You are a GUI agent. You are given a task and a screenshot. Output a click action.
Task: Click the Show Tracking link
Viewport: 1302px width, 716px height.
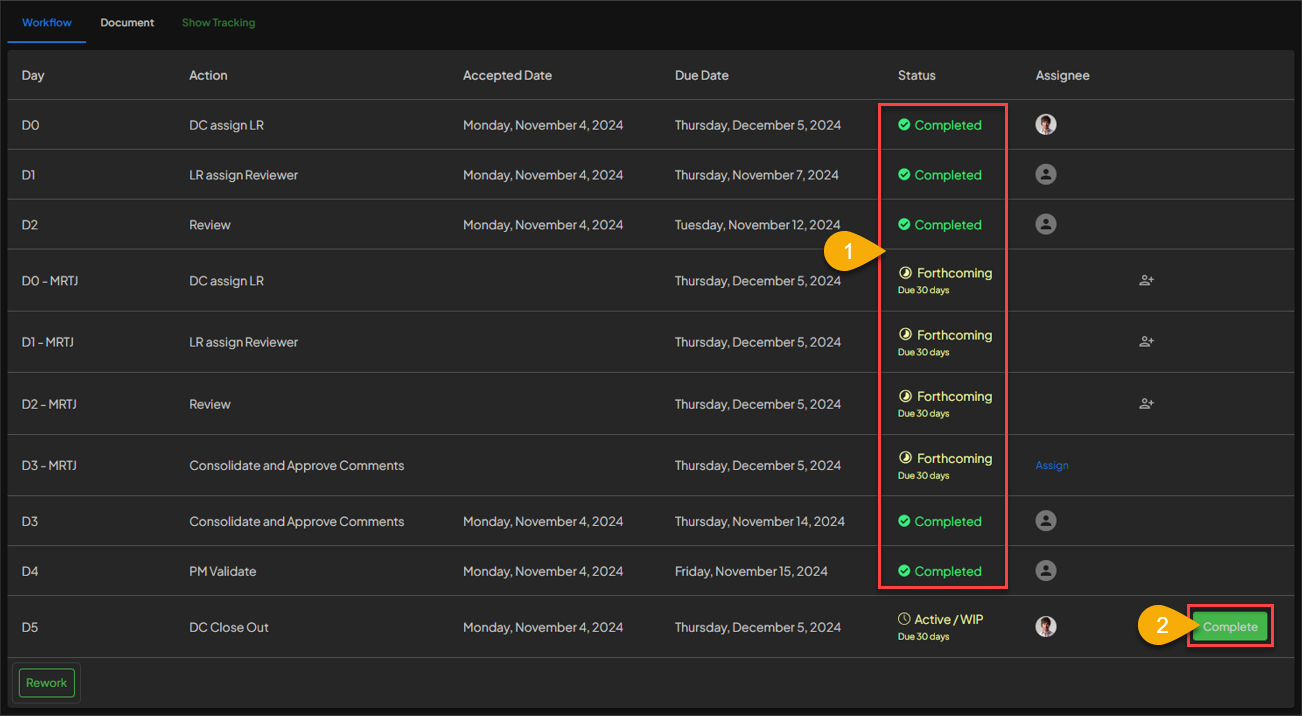pos(218,23)
